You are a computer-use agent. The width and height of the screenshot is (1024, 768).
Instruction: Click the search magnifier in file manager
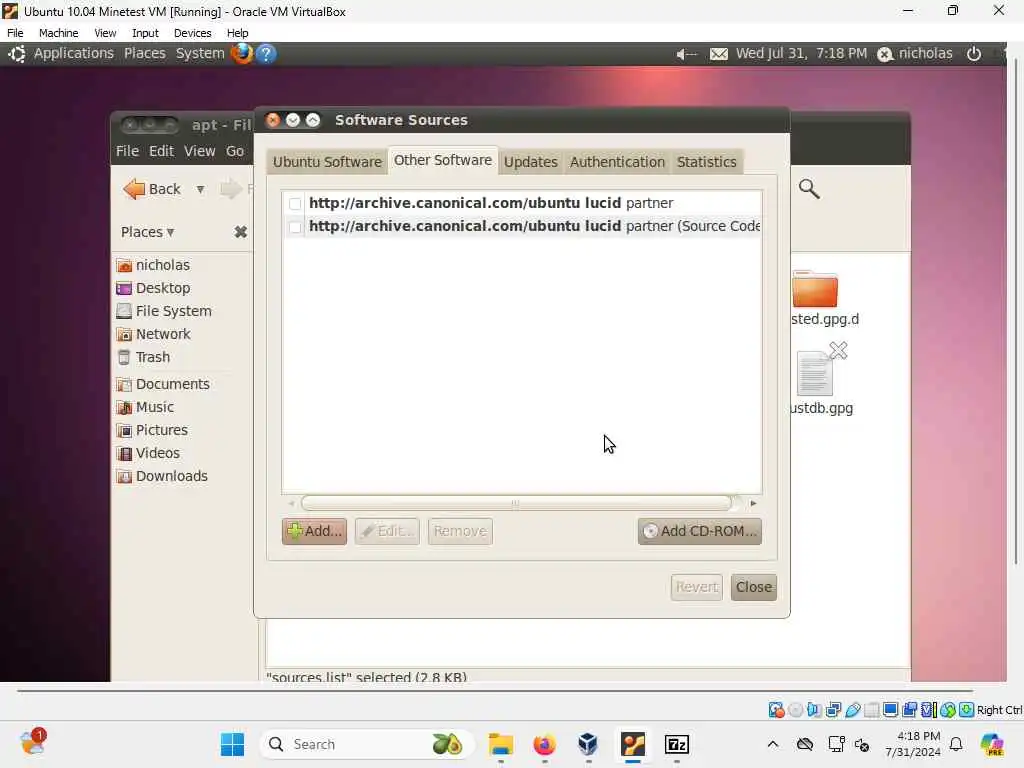point(808,189)
